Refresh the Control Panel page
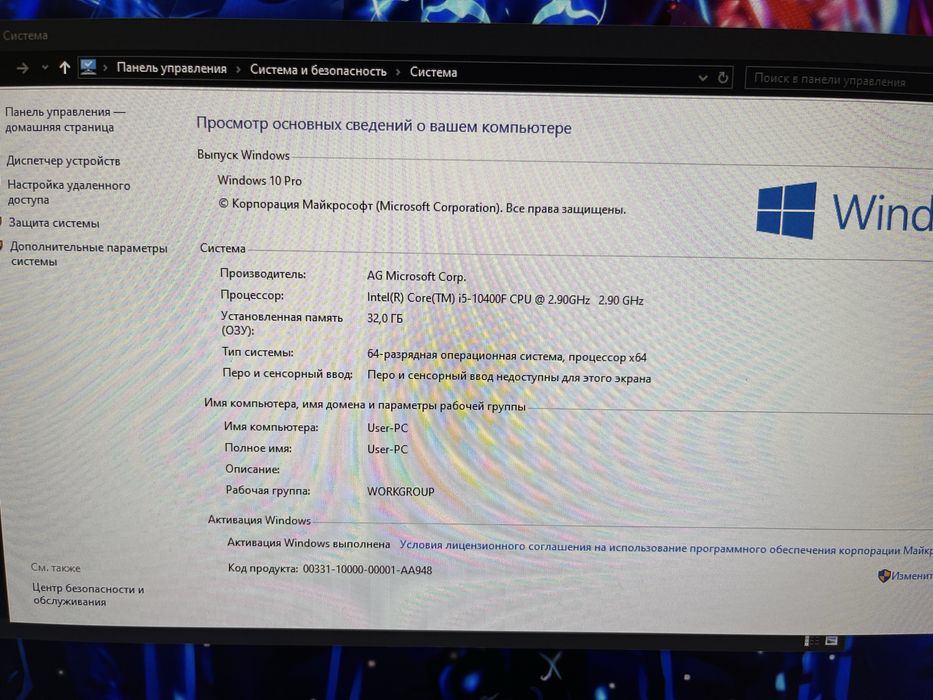 click(722, 77)
